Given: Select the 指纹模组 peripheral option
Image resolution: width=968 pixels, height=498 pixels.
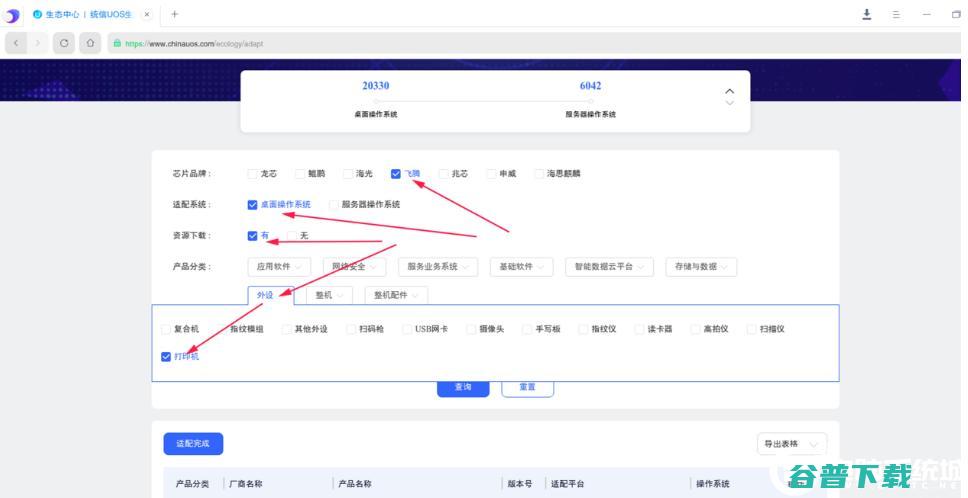Looking at the screenshot, I should [x=246, y=330].
